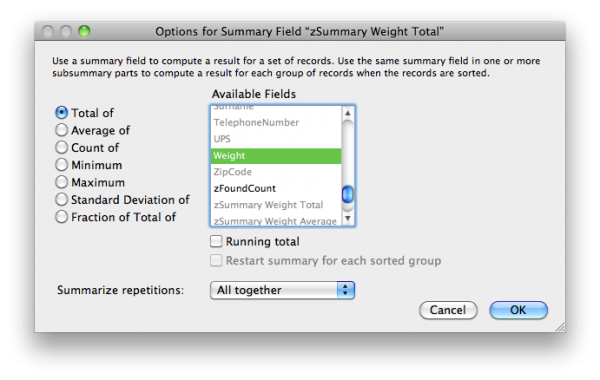Click the scroll up arrow in Available Fields

click(x=347, y=113)
